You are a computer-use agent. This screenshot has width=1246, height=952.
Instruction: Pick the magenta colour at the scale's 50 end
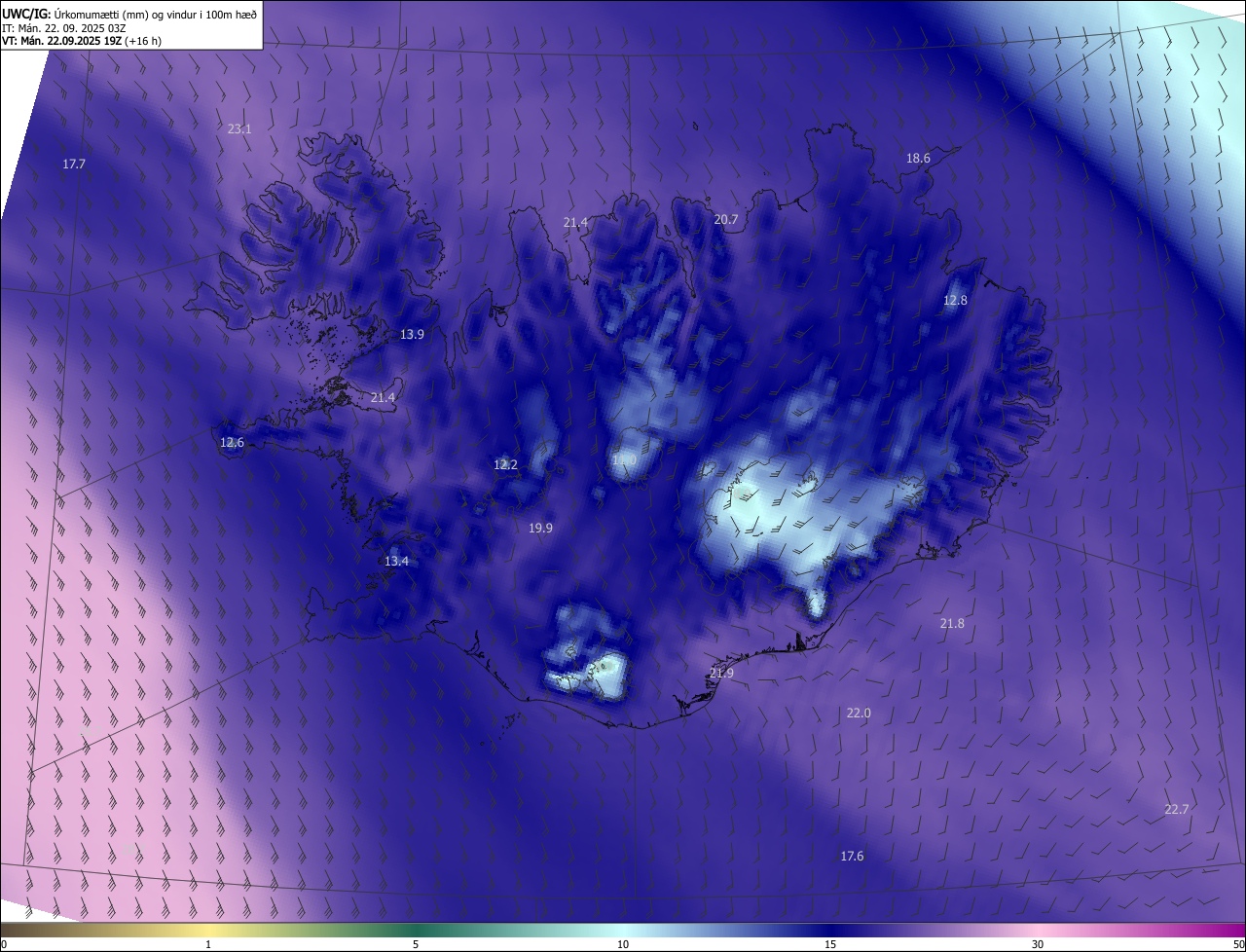1239,931
